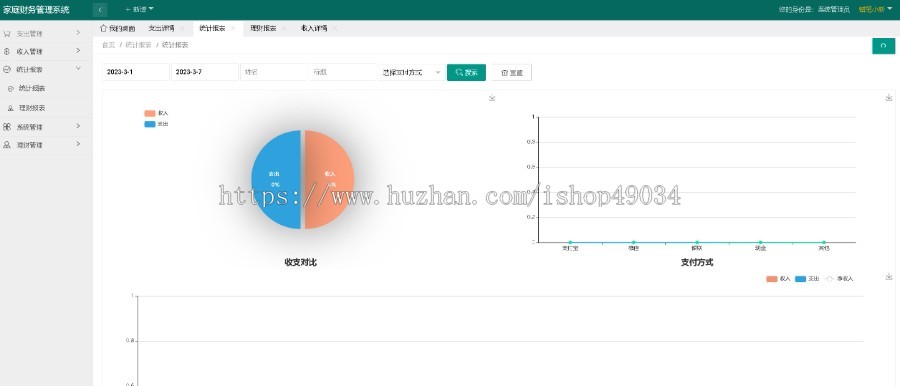Click the second empty text filter field

click(342, 72)
